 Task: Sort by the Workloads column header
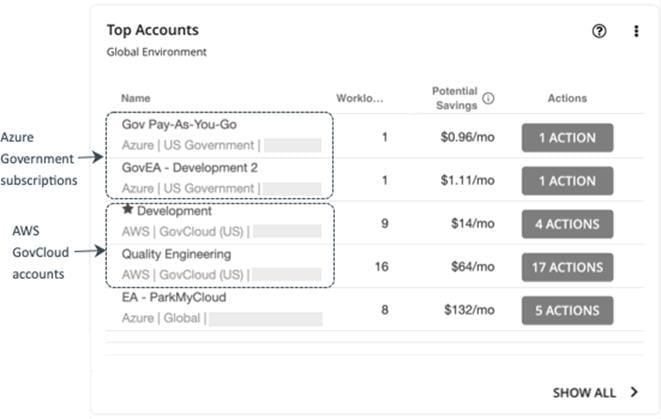pos(361,98)
